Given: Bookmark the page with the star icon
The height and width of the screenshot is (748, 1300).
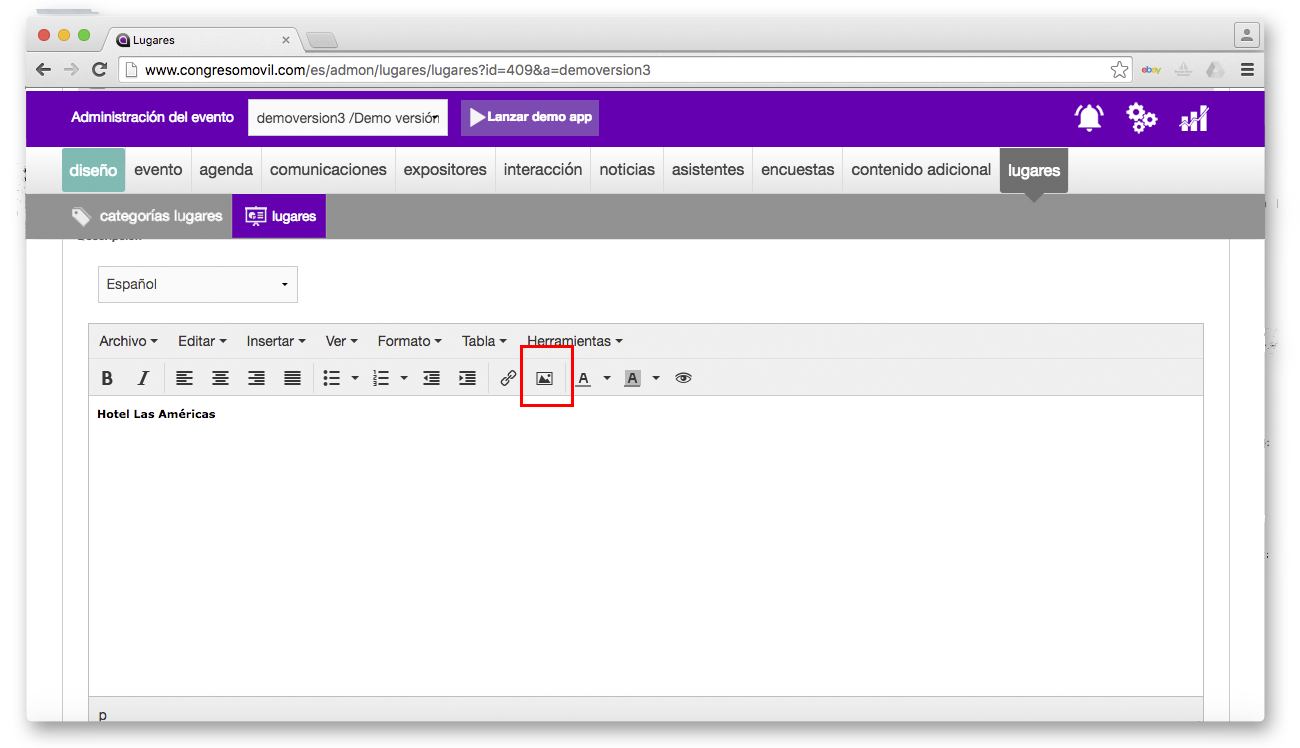Looking at the screenshot, I should [x=1119, y=70].
